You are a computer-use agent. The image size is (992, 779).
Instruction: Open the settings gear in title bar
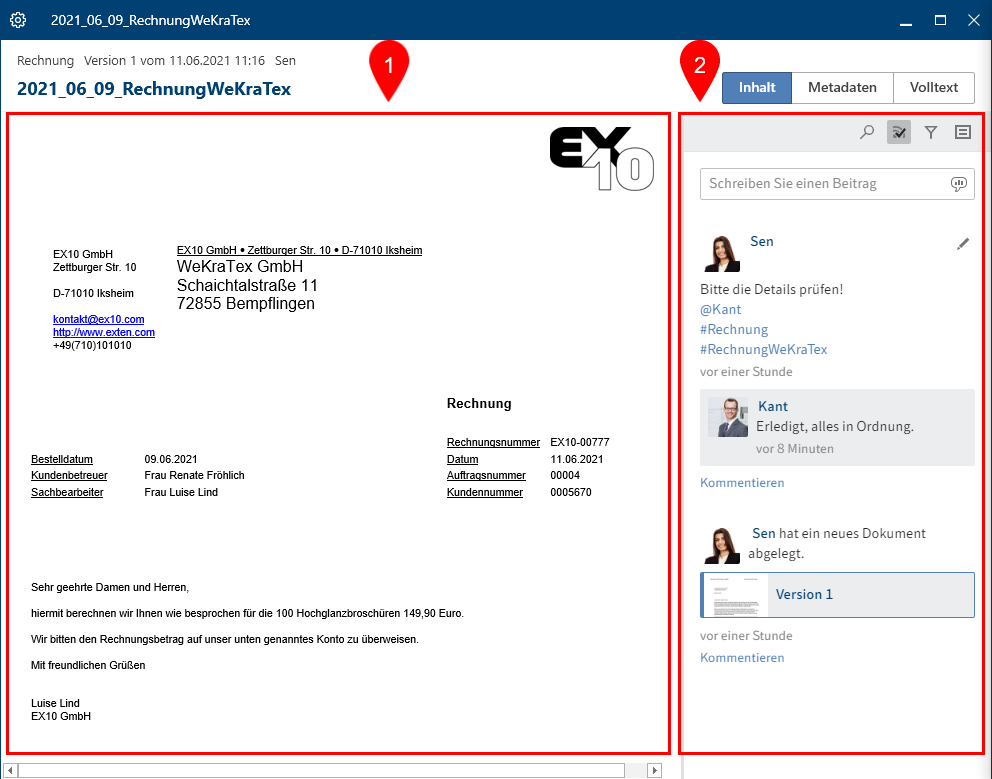[x=18, y=20]
